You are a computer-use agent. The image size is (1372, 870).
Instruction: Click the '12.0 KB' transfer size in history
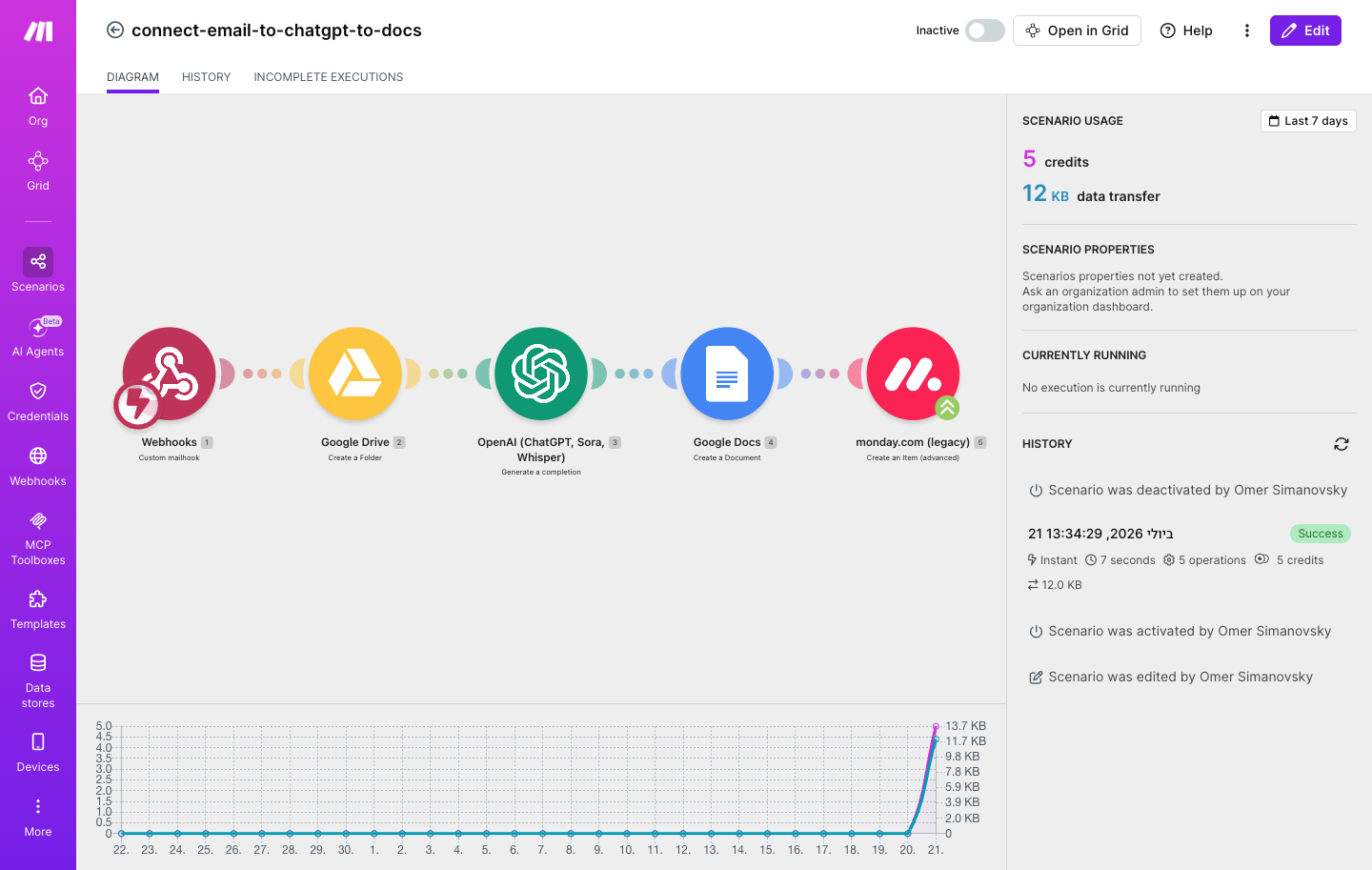1055,585
